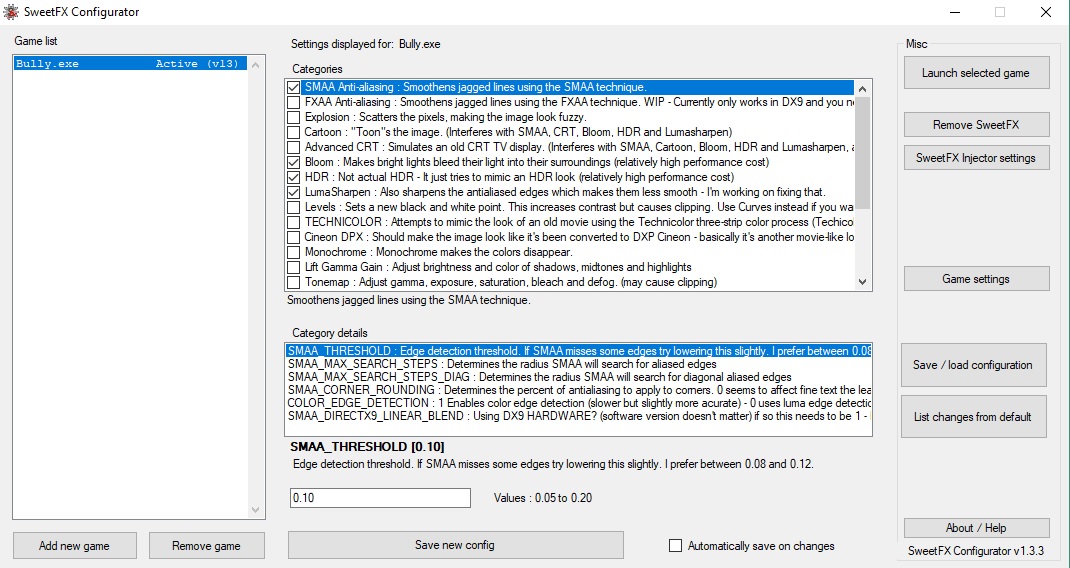Enable the FXAA Anti-aliasing checkbox
The height and width of the screenshot is (568, 1070).
(x=293, y=102)
